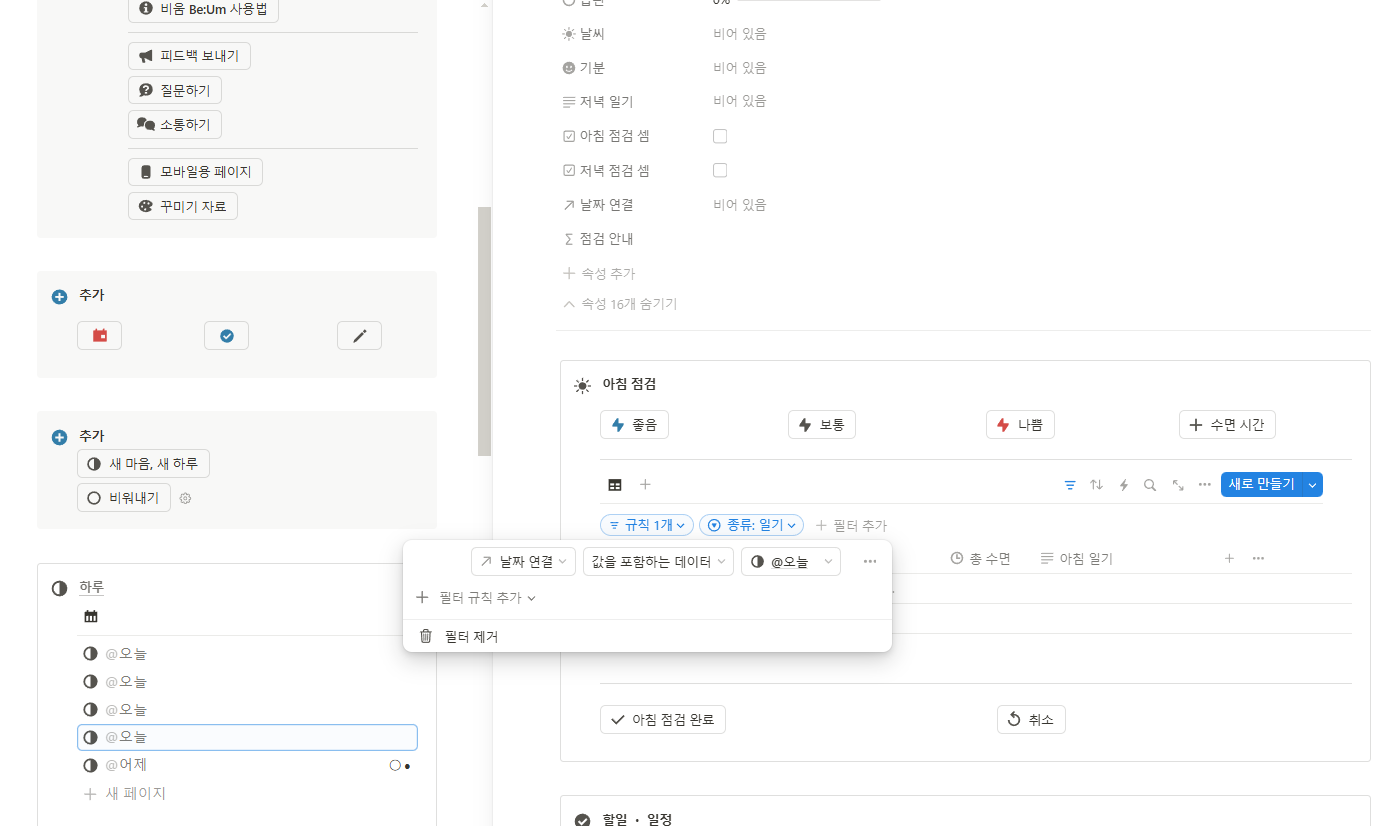Click the 피드백 보내기 button in the sidebar

tap(189, 56)
